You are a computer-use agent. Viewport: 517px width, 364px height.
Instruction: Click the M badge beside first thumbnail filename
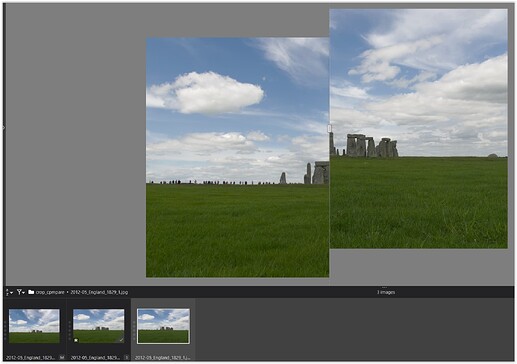coord(62,358)
